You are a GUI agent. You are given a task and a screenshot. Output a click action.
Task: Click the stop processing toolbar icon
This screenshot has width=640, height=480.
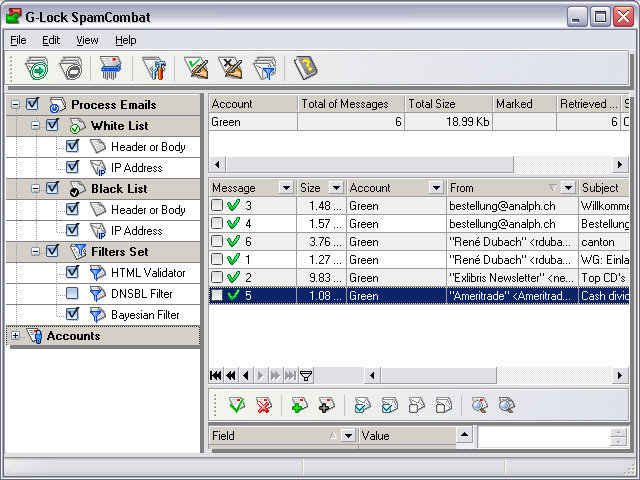71,68
